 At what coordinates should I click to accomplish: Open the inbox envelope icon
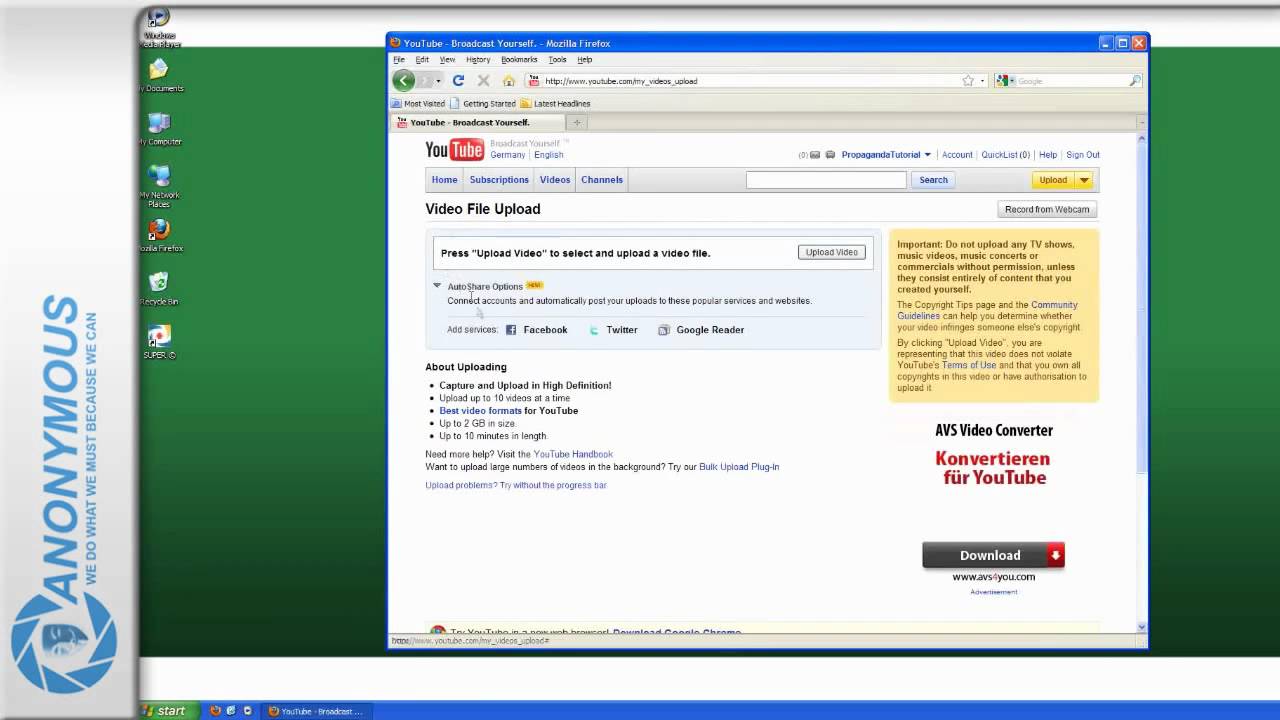tap(815, 155)
